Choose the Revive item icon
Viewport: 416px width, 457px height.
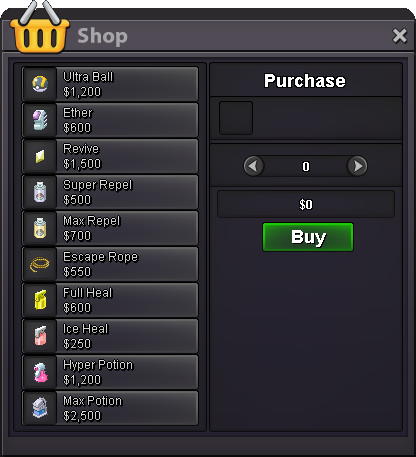pos(40,156)
